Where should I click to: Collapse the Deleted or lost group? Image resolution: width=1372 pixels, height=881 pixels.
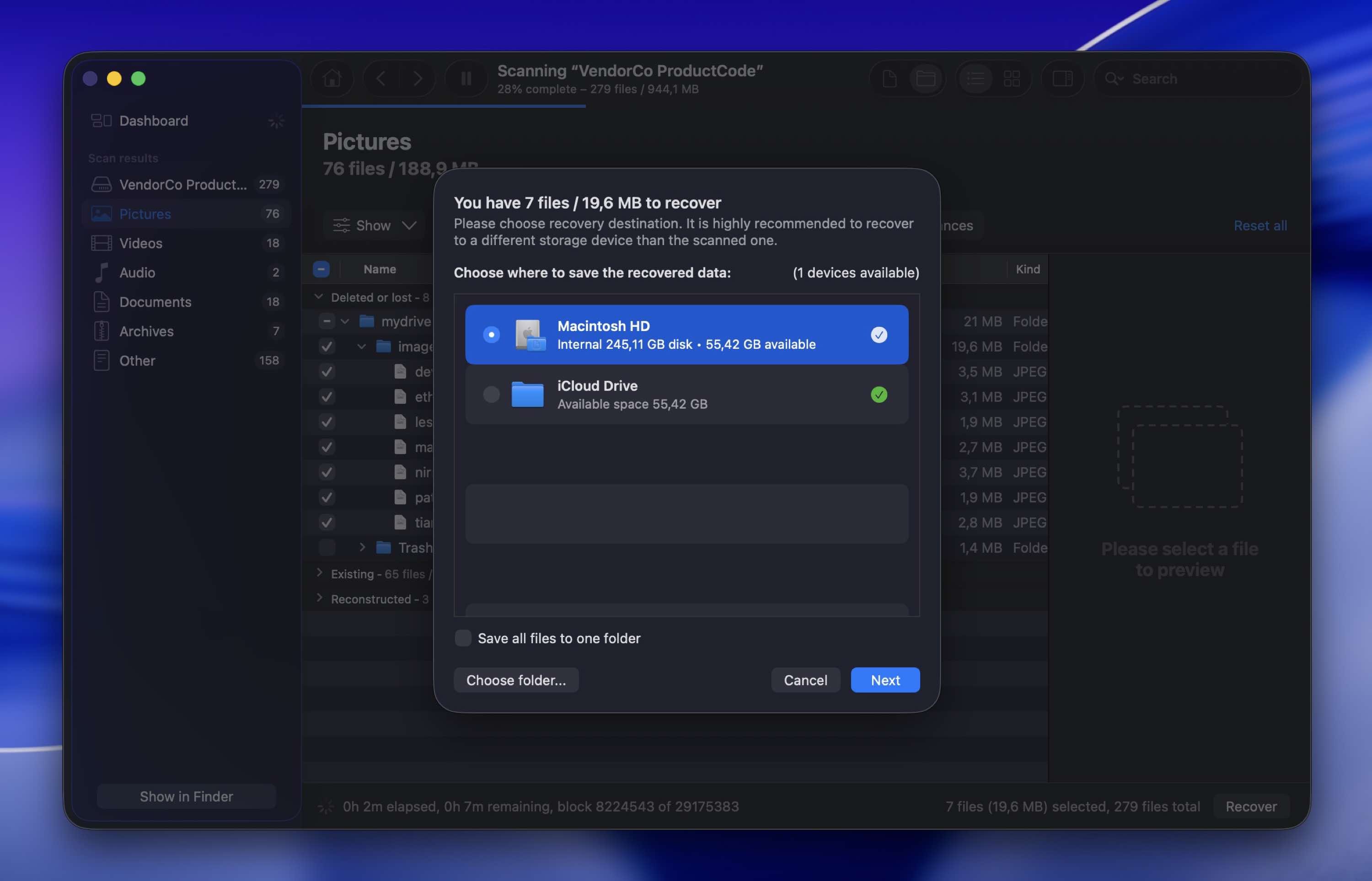(x=319, y=296)
